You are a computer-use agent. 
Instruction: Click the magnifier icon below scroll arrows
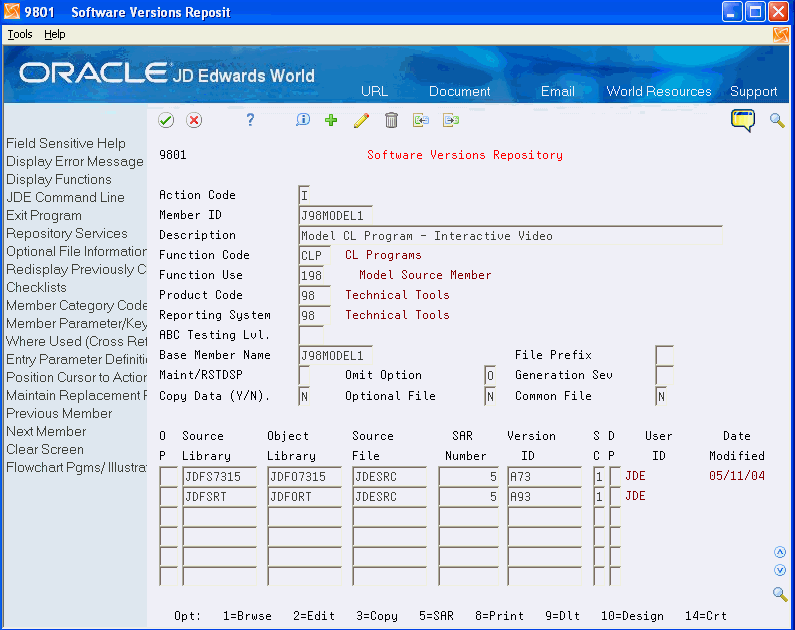coord(780,594)
